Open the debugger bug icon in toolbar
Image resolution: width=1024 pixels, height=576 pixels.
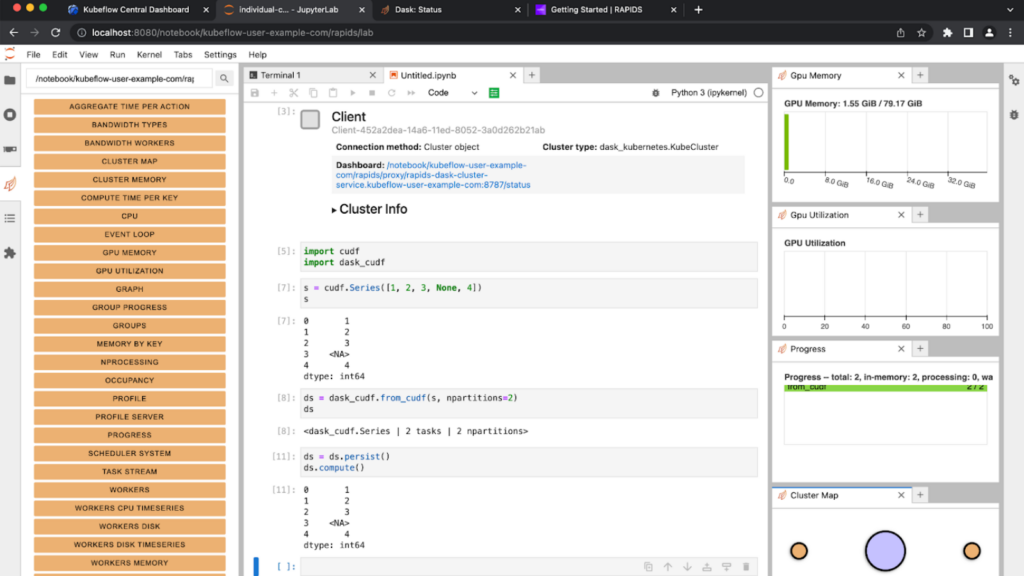coord(656,93)
